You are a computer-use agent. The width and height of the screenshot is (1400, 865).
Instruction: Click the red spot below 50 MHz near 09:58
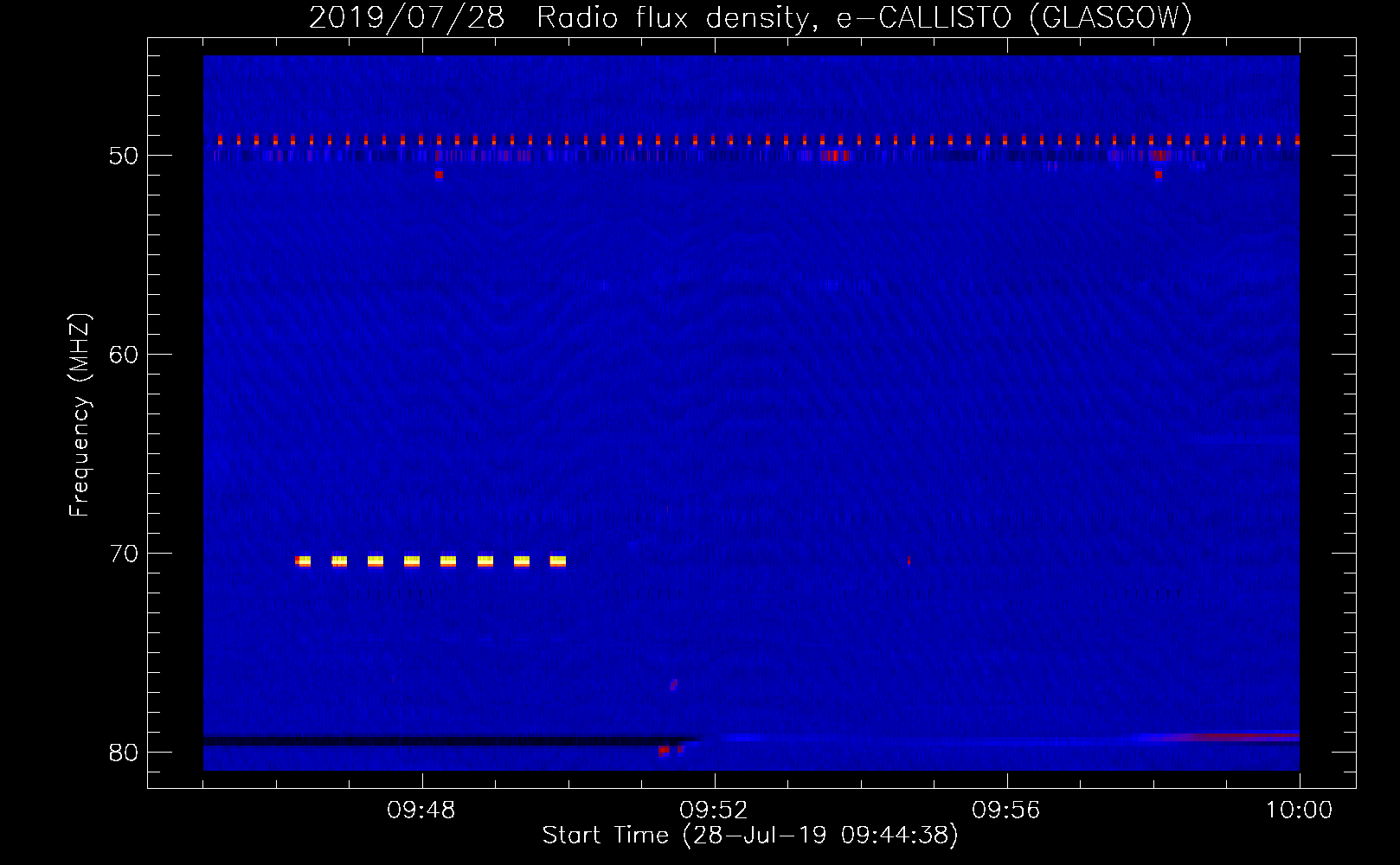[1159, 175]
